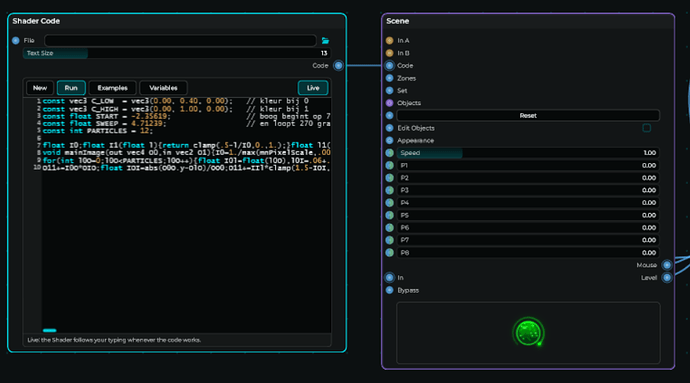Set the P7 slider value
The image size is (690, 383).
(528, 240)
